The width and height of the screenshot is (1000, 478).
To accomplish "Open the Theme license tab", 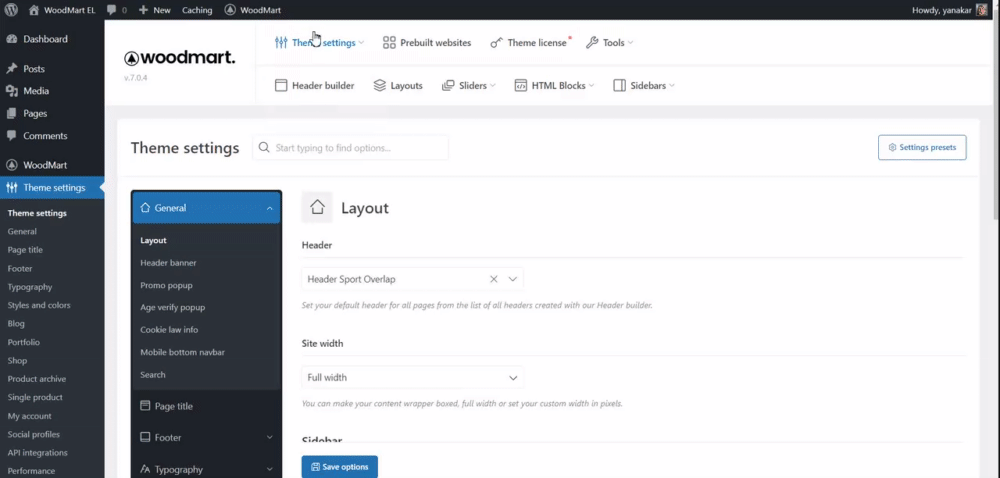I will [x=529, y=43].
